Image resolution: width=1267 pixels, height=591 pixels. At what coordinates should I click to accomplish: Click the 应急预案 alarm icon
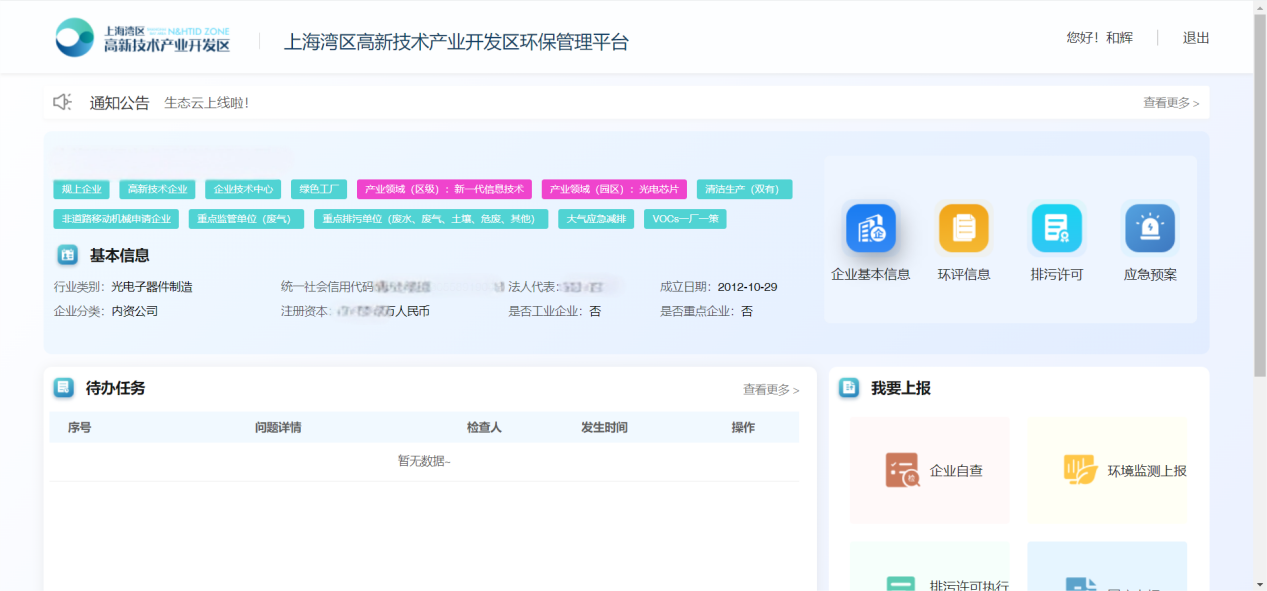(x=1149, y=229)
